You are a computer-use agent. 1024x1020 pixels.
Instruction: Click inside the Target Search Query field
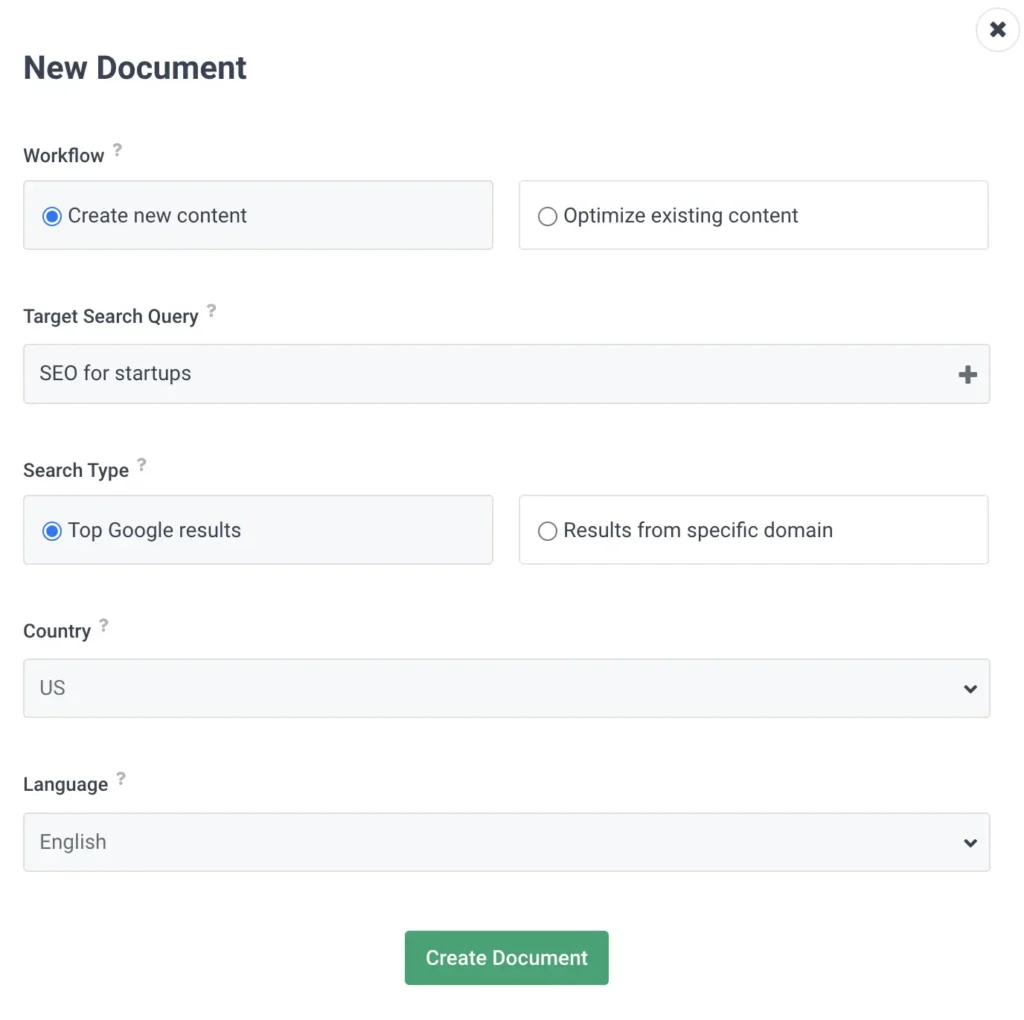point(450,374)
